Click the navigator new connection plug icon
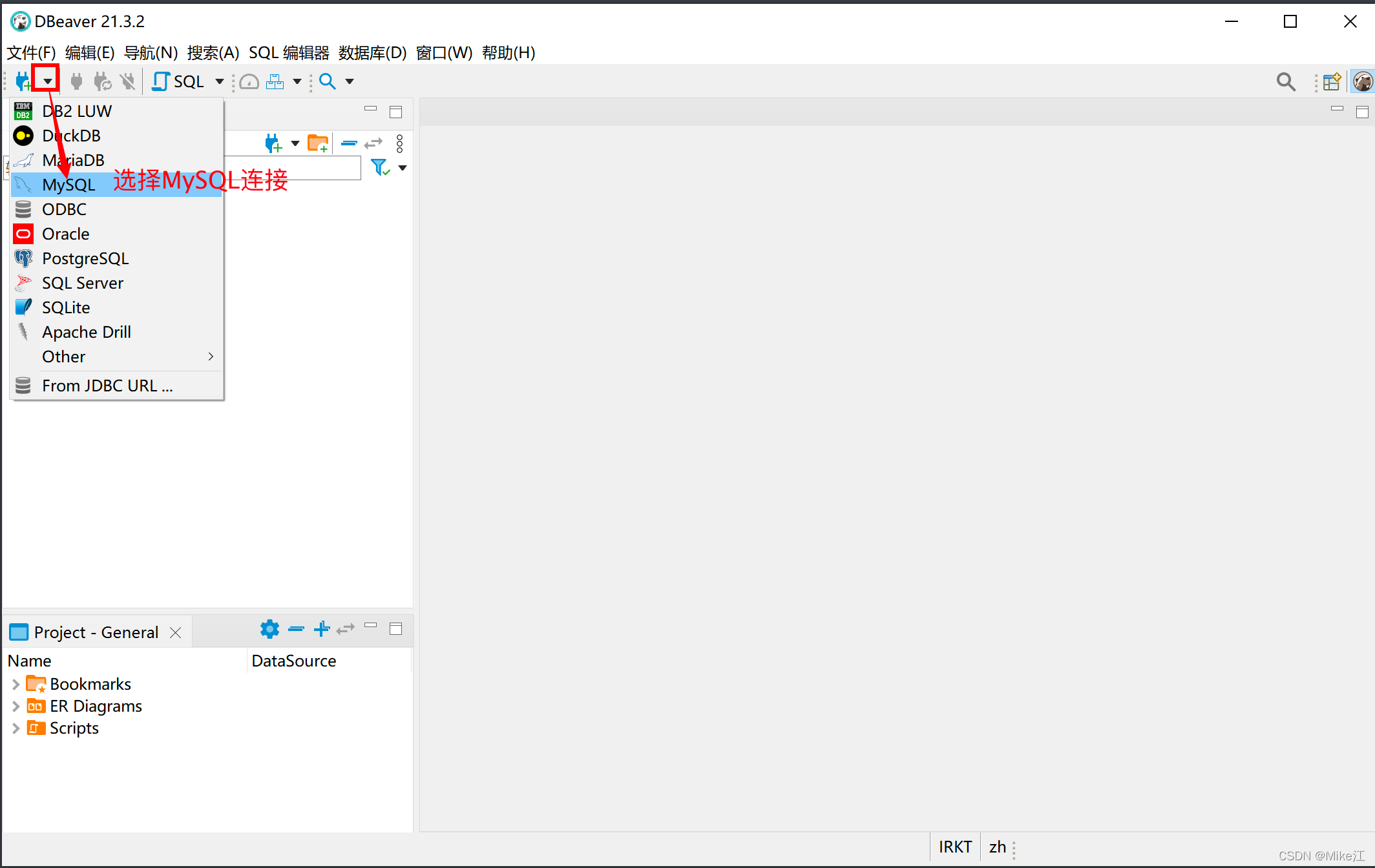The height and width of the screenshot is (868, 1375). click(x=274, y=143)
